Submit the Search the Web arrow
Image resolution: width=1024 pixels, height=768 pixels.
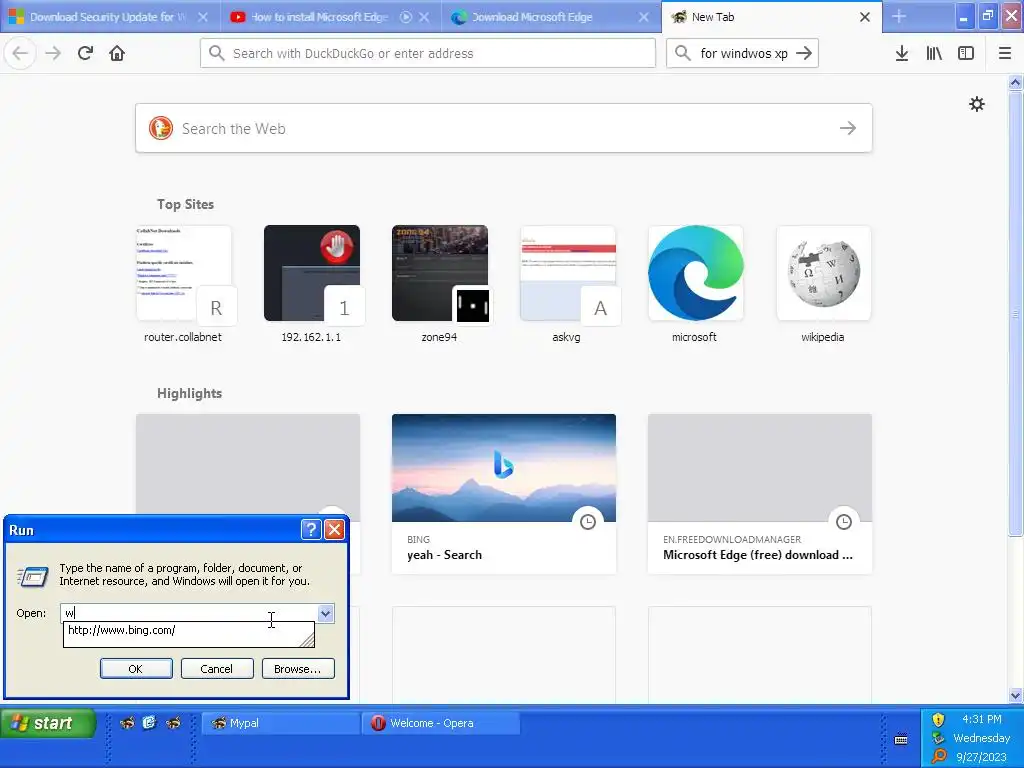click(847, 128)
